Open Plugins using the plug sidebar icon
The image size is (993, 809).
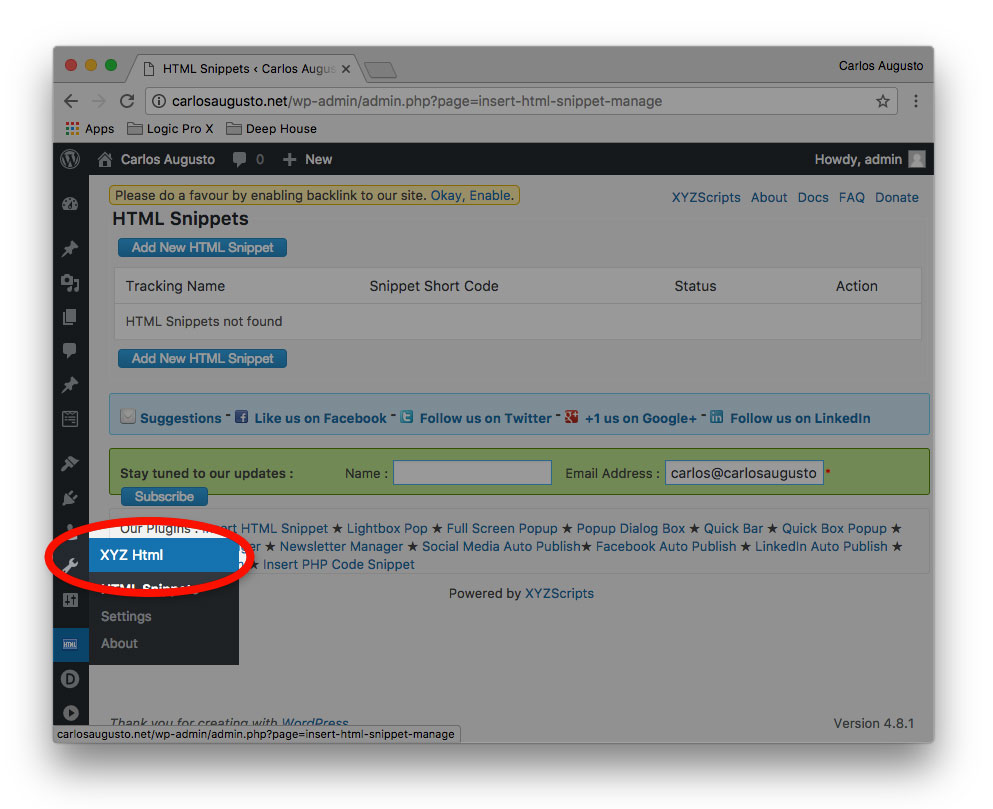pos(70,496)
